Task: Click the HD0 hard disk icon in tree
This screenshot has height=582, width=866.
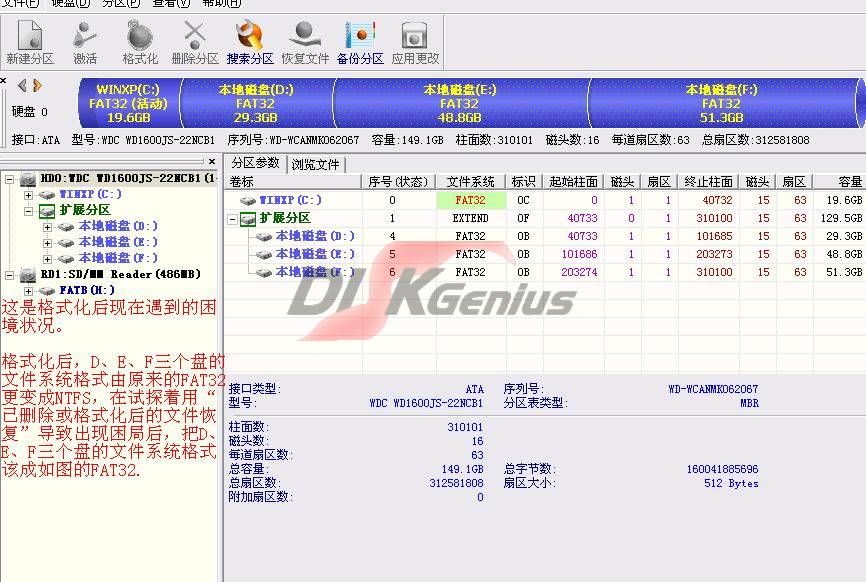Action: click(28, 179)
